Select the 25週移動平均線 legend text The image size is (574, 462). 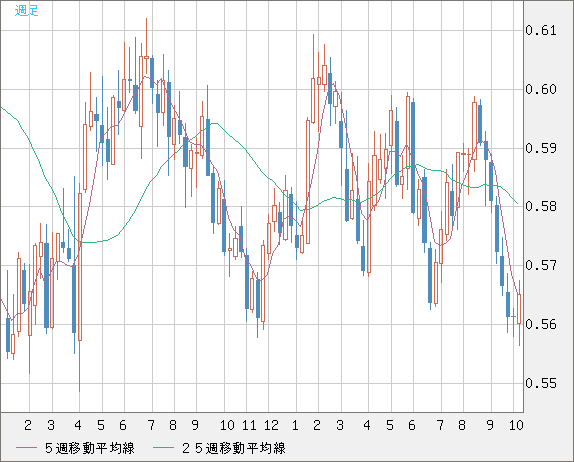pyautogui.click(x=234, y=448)
